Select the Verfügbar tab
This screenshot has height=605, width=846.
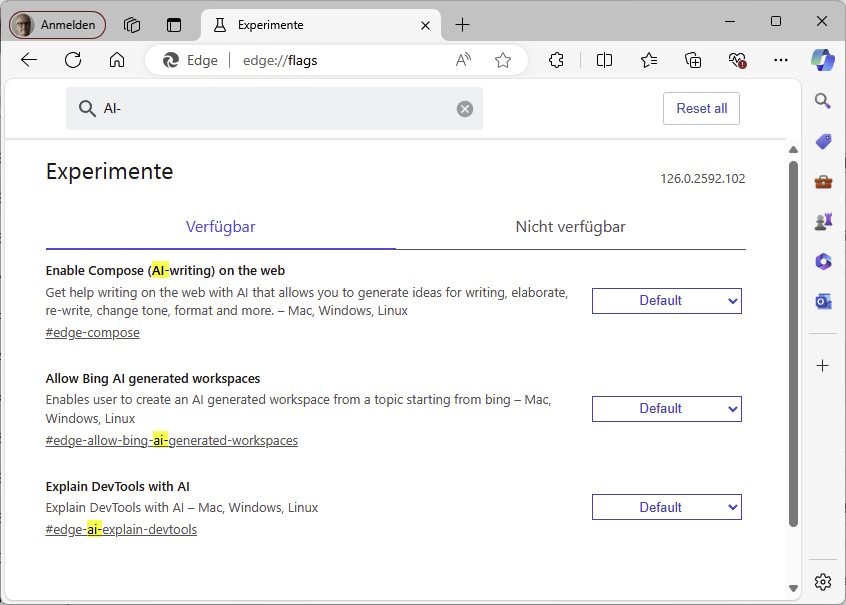click(x=220, y=227)
